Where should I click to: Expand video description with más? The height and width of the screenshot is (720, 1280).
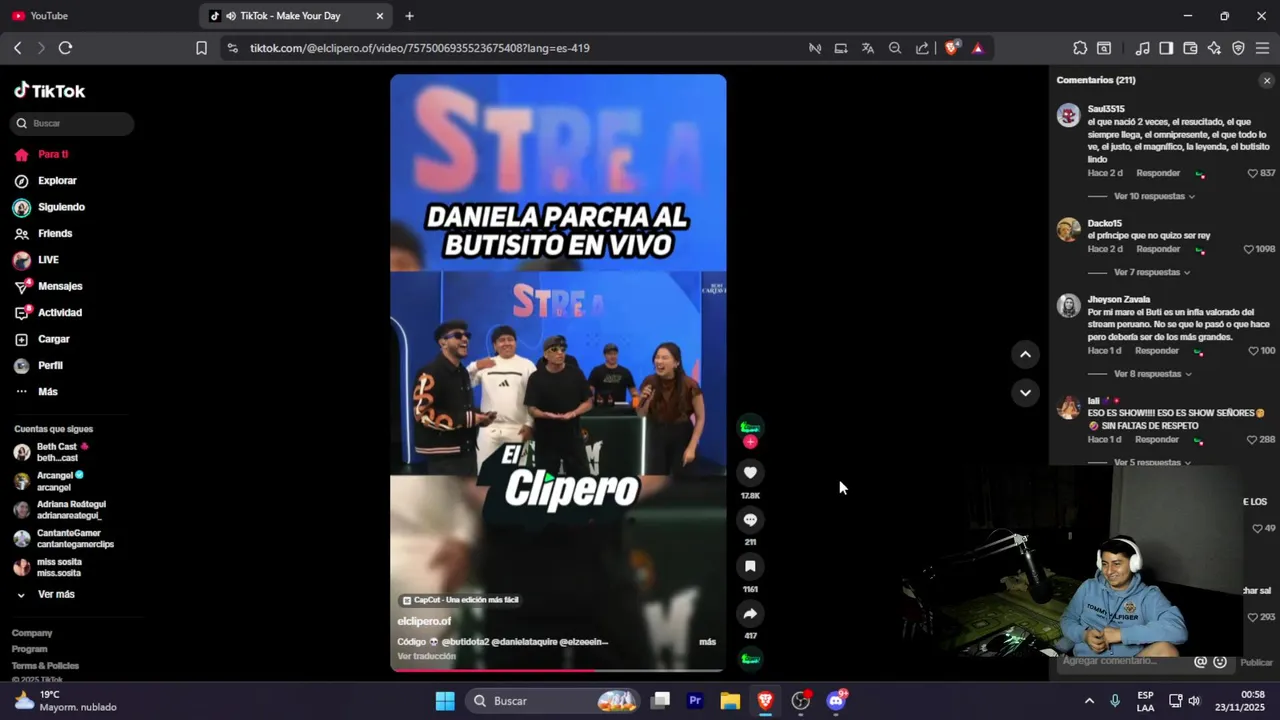coord(707,642)
